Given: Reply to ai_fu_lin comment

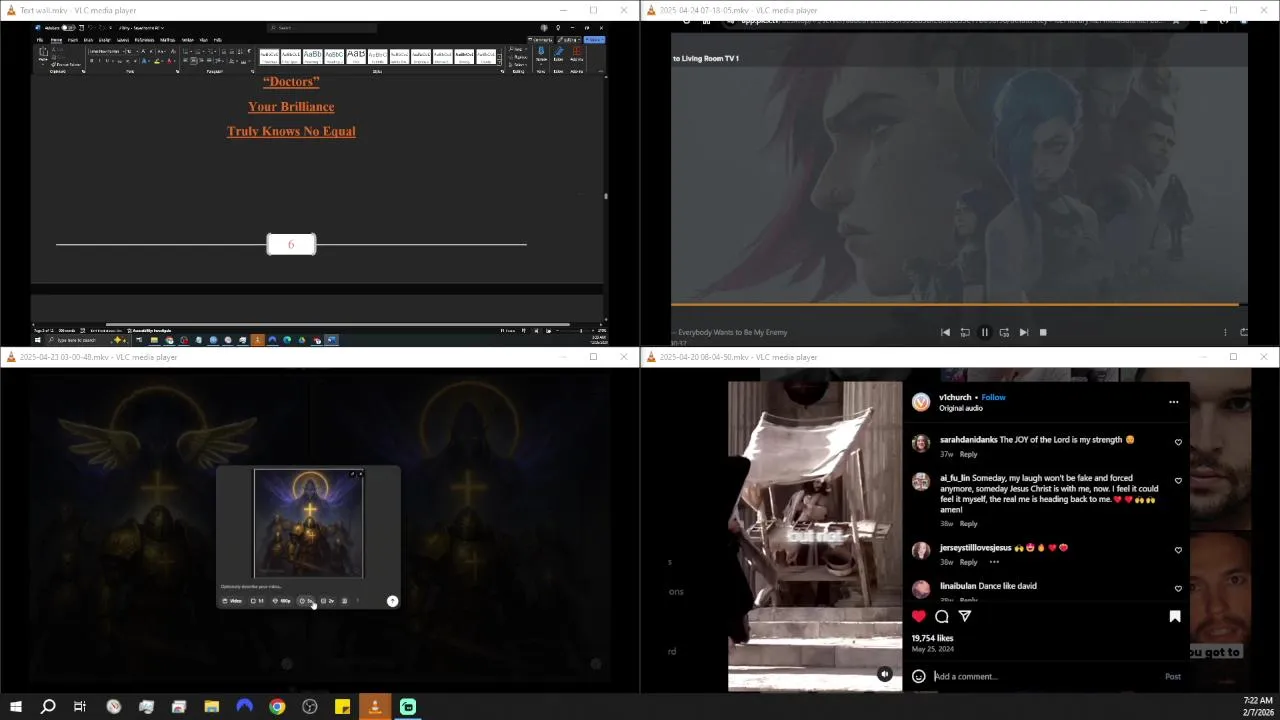Looking at the screenshot, I should pyautogui.click(x=968, y=523).
